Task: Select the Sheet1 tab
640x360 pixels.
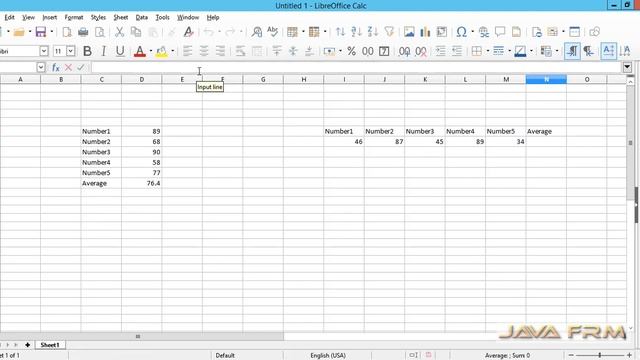Action: click(50, 345)
